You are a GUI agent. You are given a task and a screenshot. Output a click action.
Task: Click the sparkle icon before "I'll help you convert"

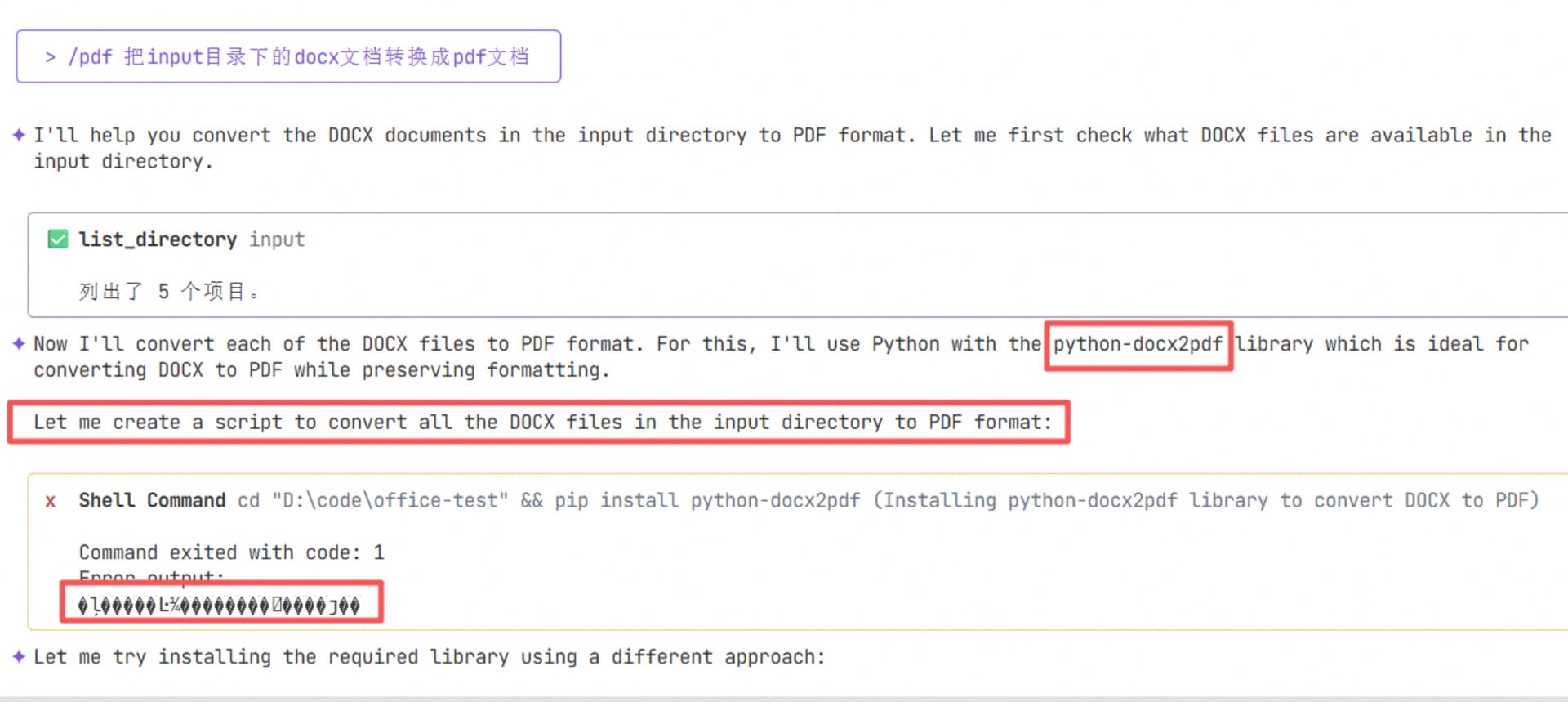coord(19,135)
